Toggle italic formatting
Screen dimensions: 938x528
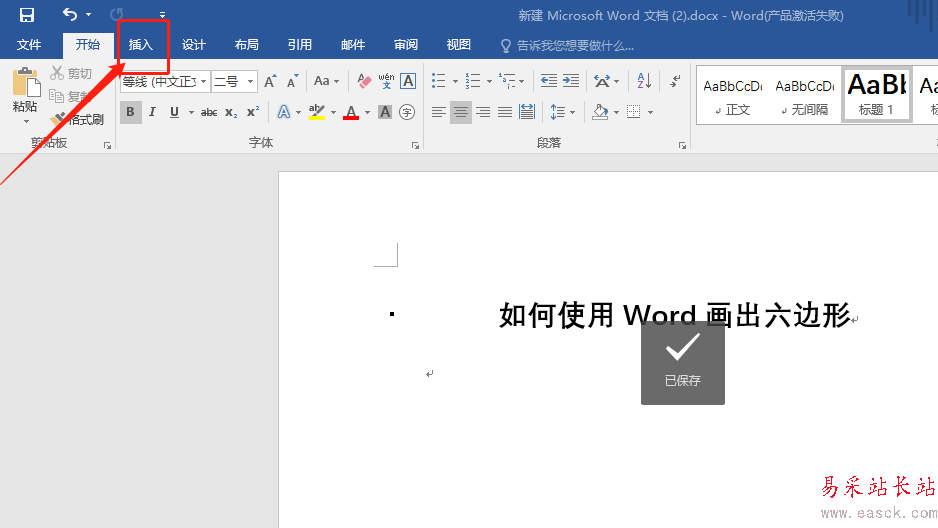(x=152, y=112)
